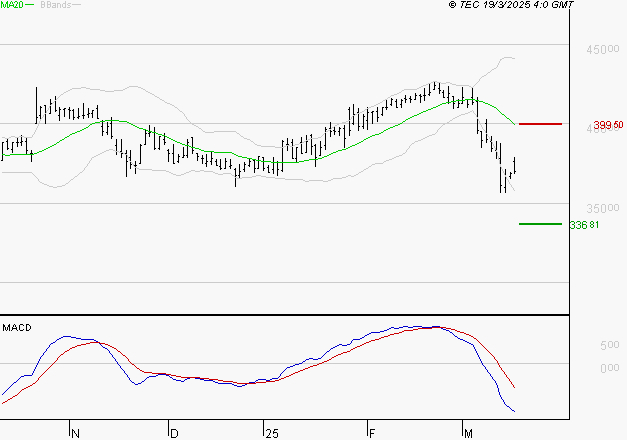627x440 pixels.
Task: Jump to the 25 year marker
Action: click(x=271, y=432)
